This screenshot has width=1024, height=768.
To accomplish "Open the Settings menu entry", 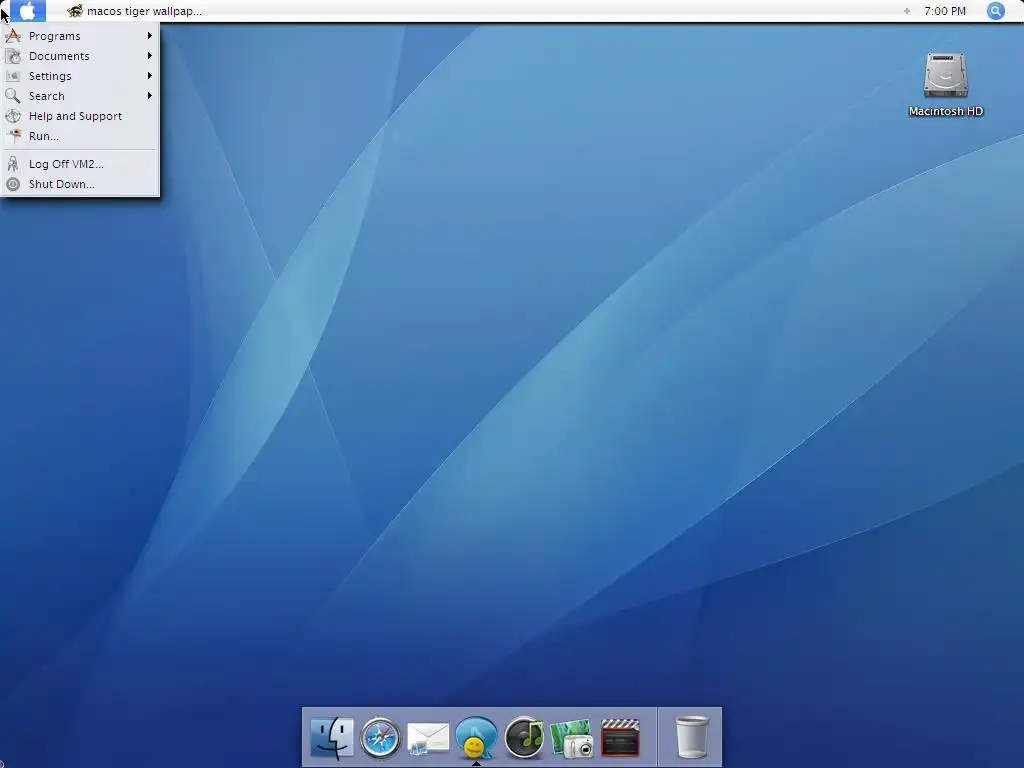I will pos(80,76).
